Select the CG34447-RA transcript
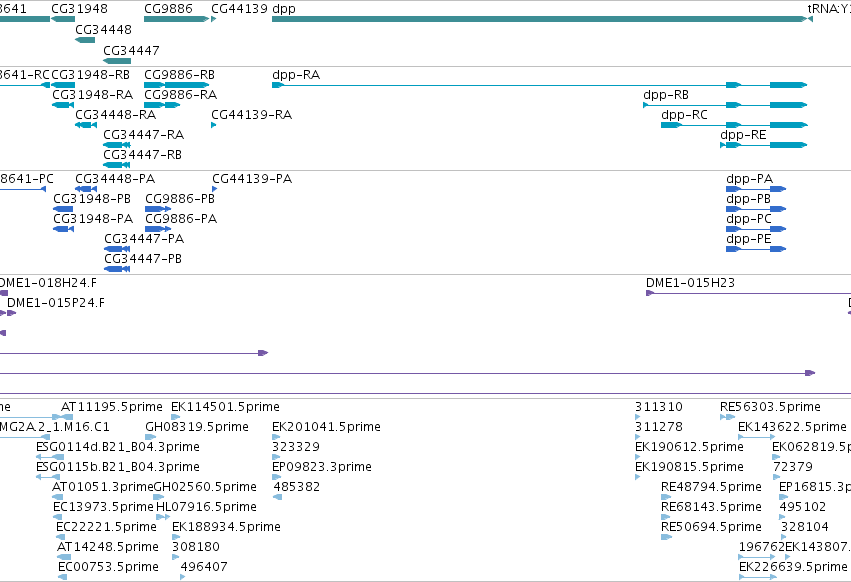851x582 pixels. click(x=117, y=145)
